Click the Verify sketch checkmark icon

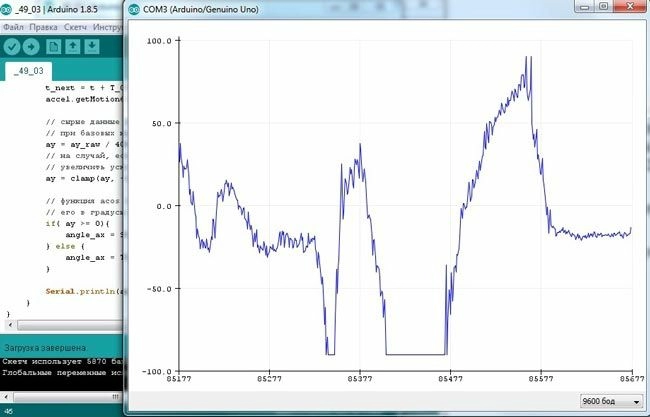(12, 47)
